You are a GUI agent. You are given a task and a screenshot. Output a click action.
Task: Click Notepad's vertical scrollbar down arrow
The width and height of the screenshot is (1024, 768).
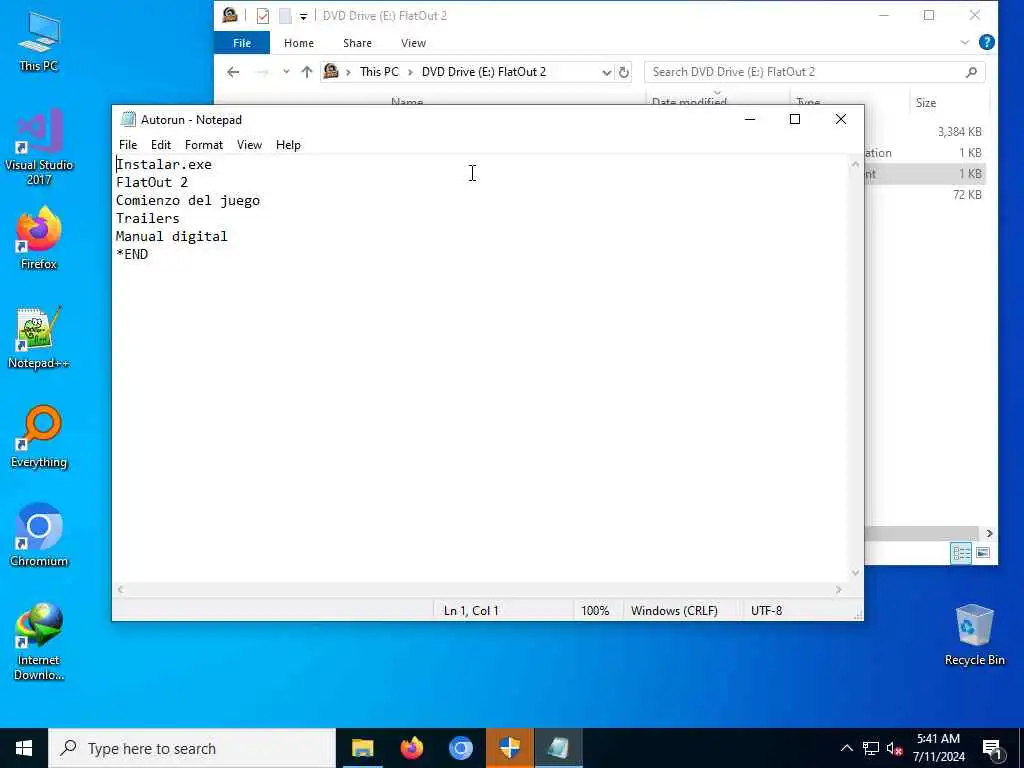(x=856, y=573)
